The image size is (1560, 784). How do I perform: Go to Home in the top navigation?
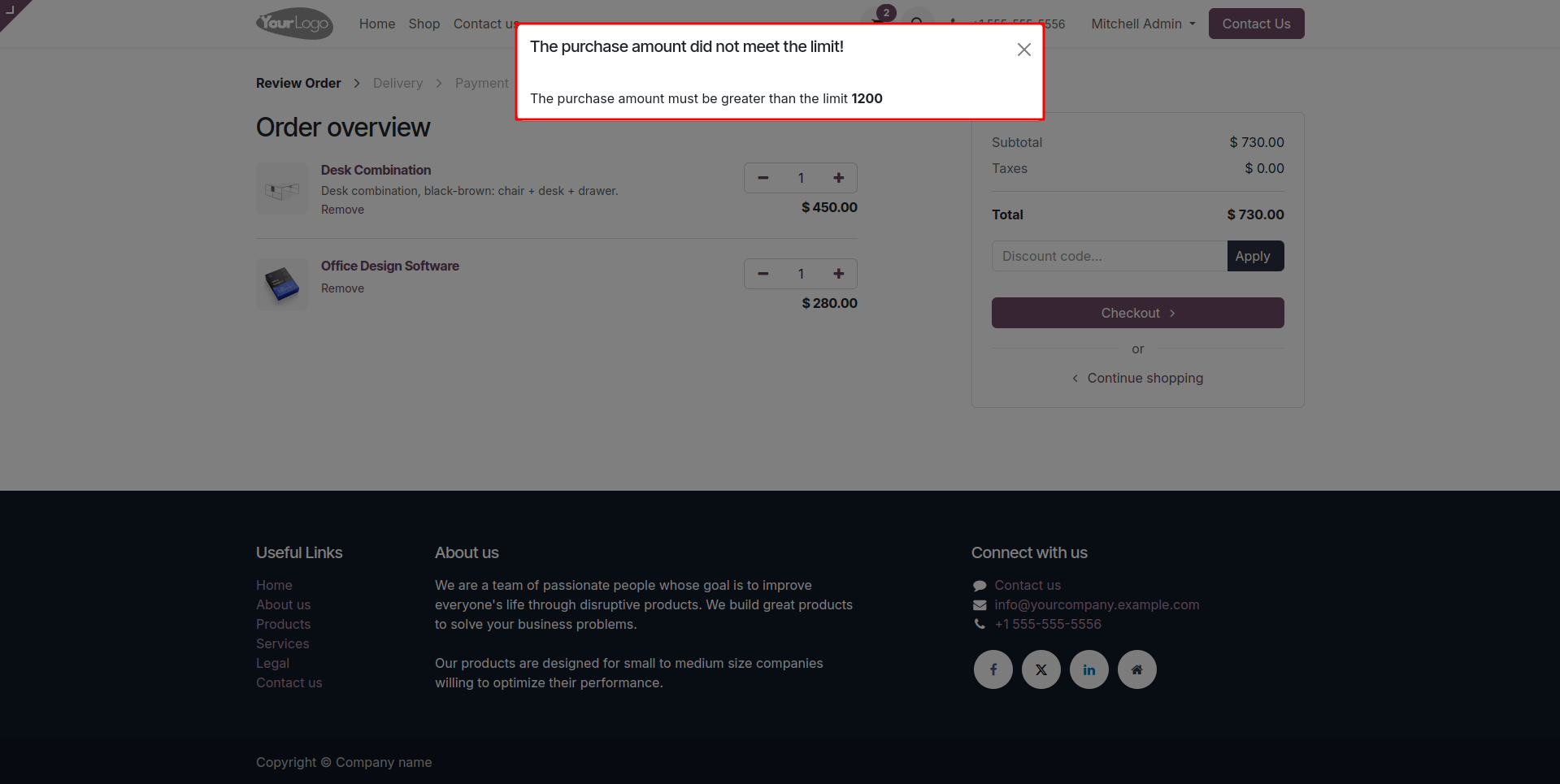376,24
